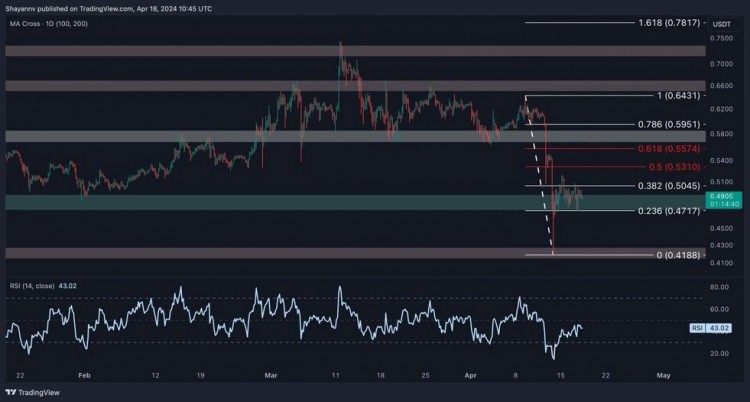Image resolution: width=750 pixels, height=402 pixels.
Task: Click the 20.00 RSI axis label
Action: tap(719, 354)
